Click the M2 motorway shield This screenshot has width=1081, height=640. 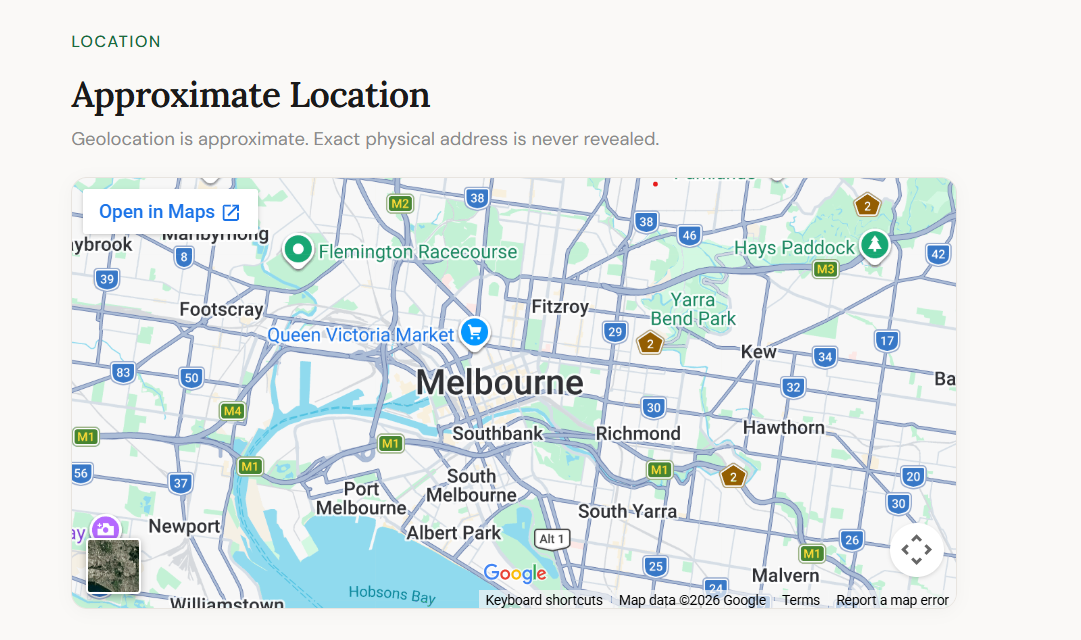(x=400, y=203)
